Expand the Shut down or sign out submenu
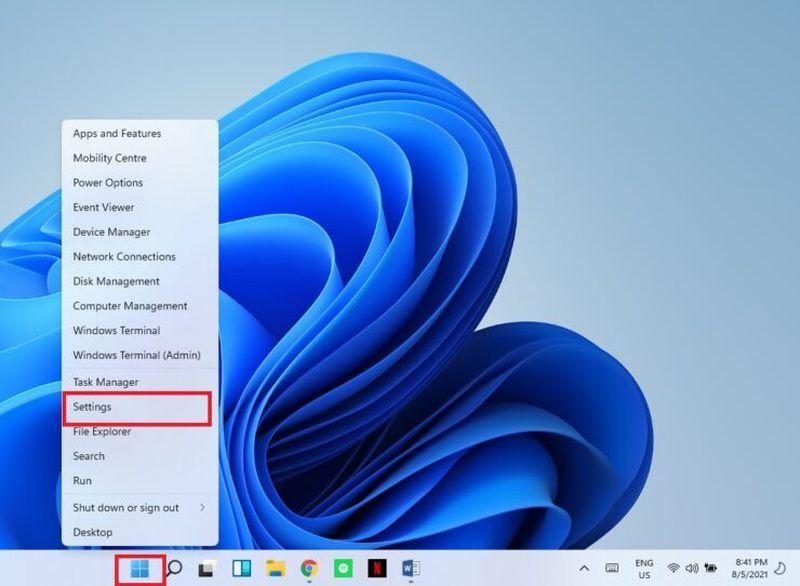 coord(120,507)
